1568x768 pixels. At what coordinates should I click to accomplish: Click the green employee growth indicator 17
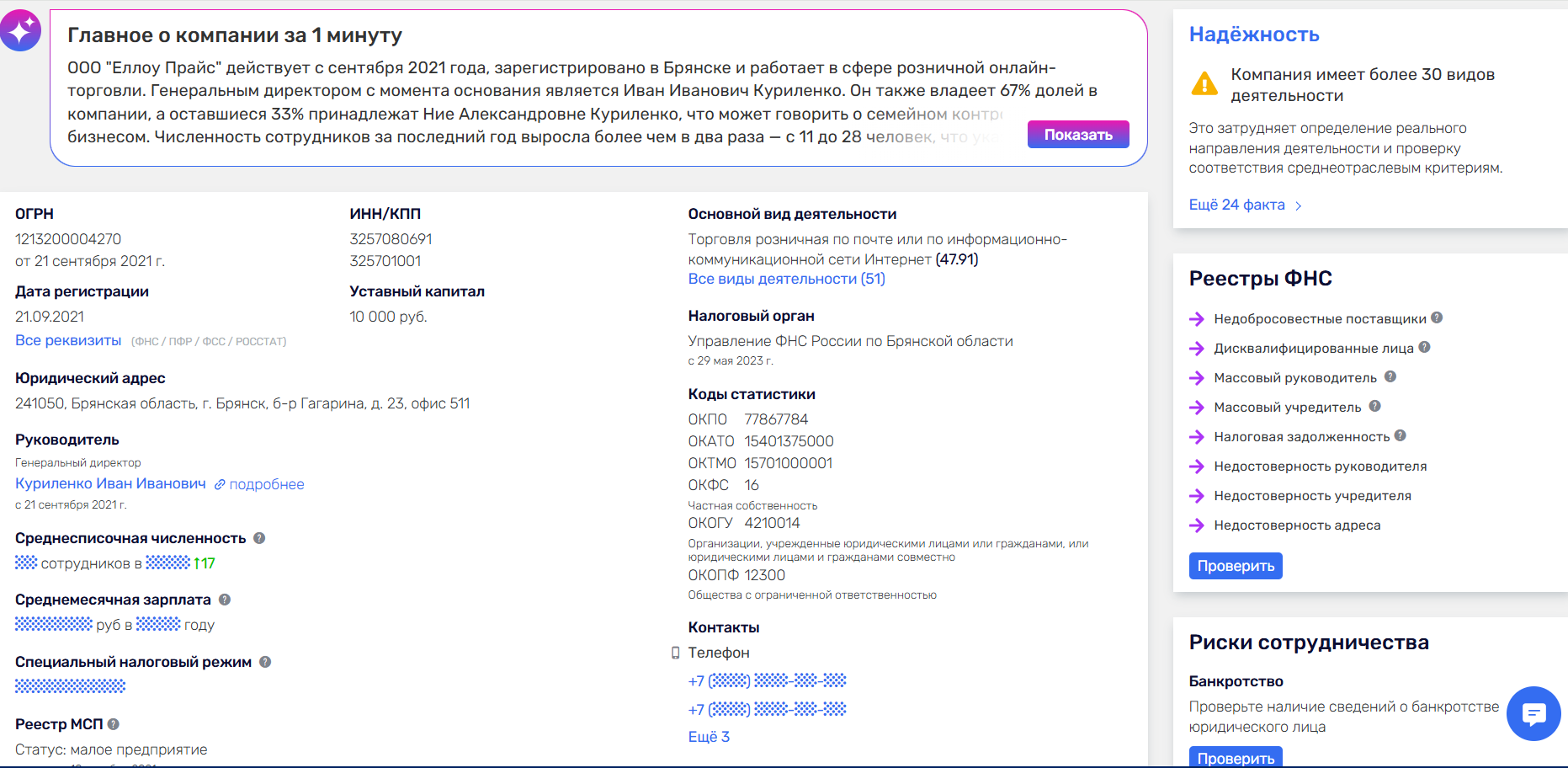click(205, 563)
